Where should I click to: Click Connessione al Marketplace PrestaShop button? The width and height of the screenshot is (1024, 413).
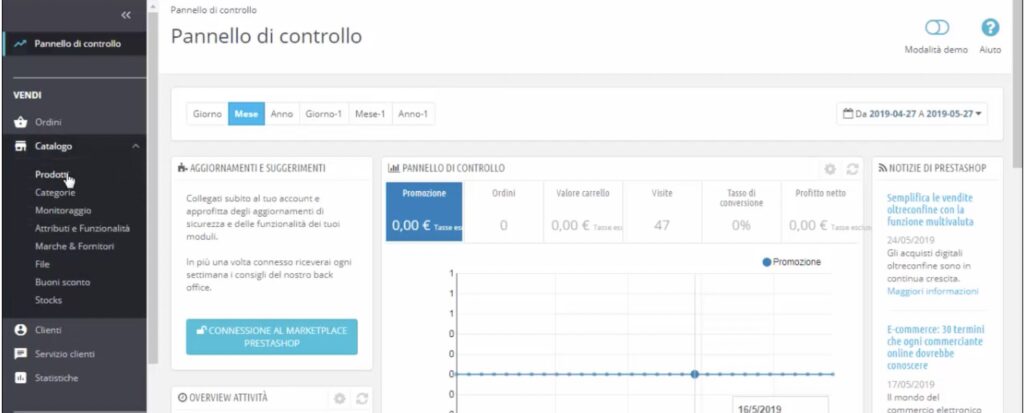[271, 337]
